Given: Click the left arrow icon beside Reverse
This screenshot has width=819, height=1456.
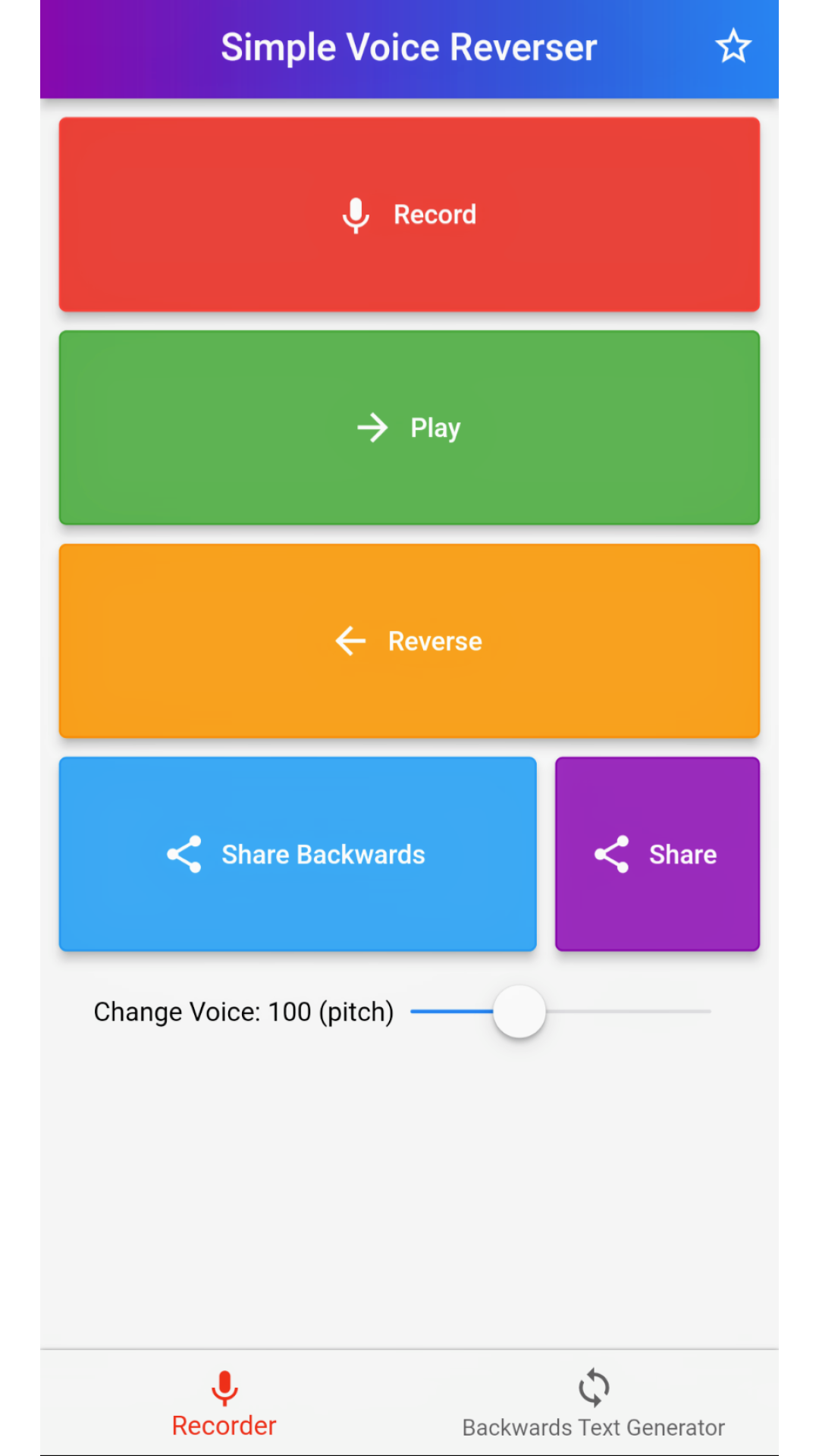Looking at the screenshot, I should point(350,641).
